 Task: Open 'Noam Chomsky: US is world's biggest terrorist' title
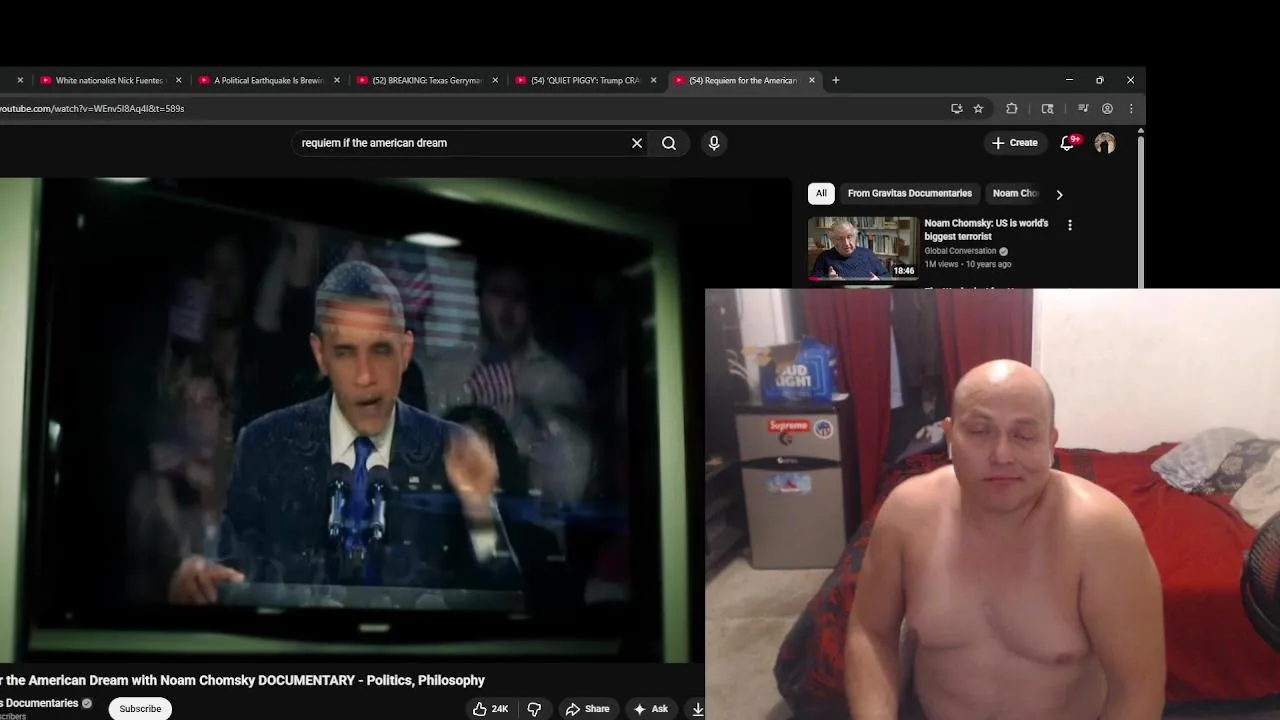coord(986,230)
